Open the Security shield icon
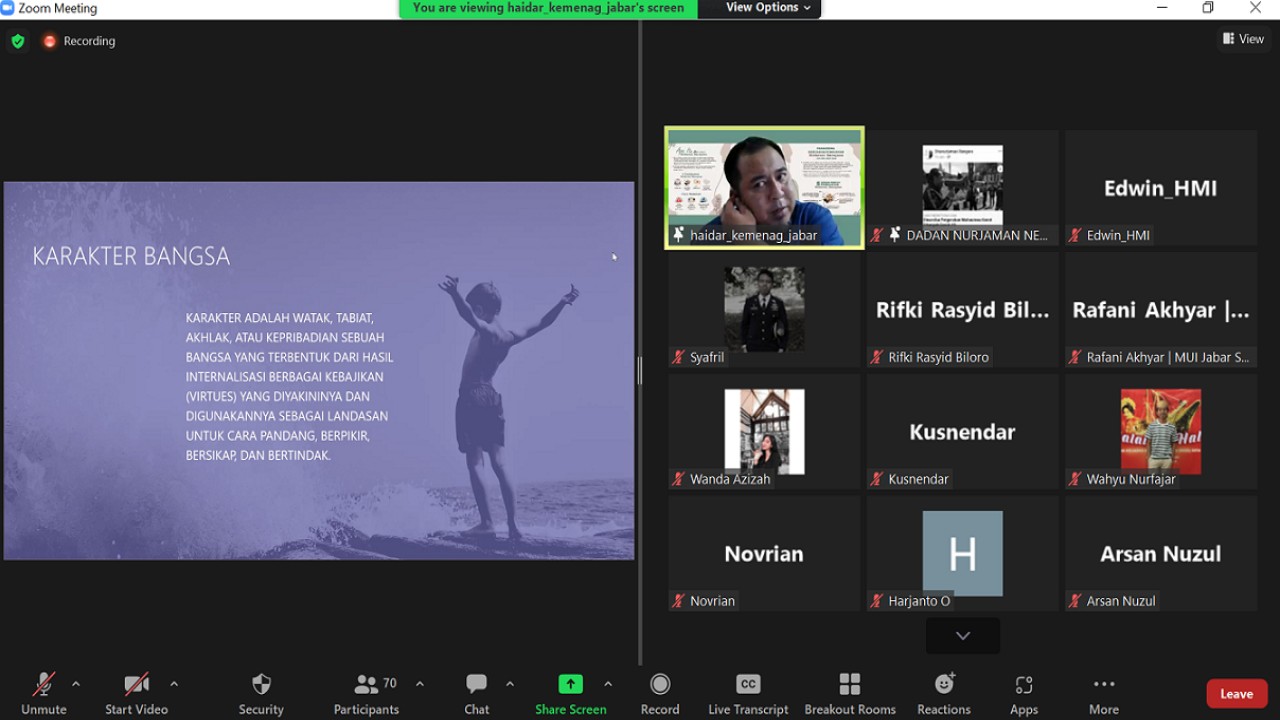Screen dimensions: 1280x720 click(x=261, y=685)
